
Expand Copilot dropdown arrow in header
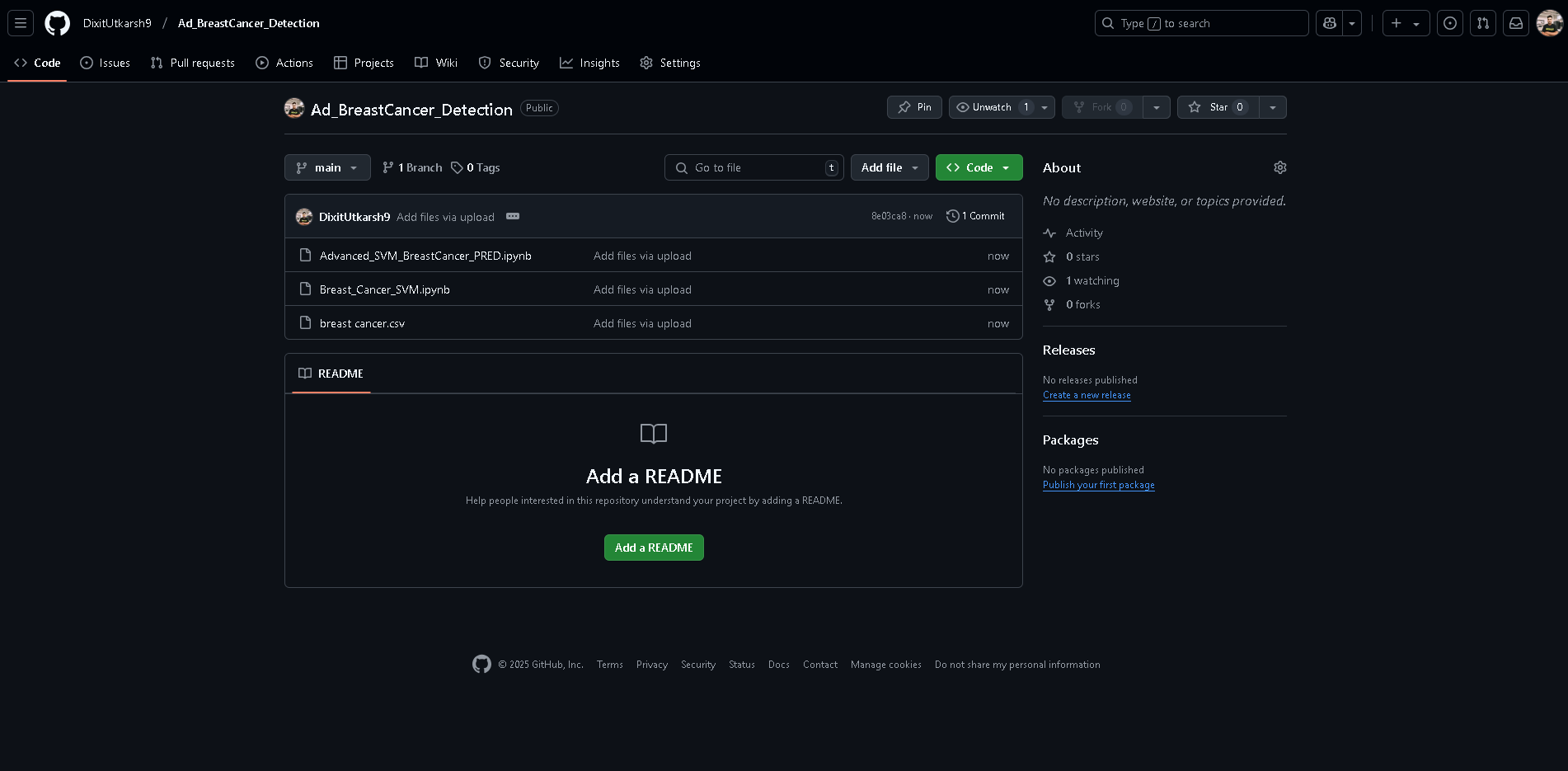[x=1352, y=23]
